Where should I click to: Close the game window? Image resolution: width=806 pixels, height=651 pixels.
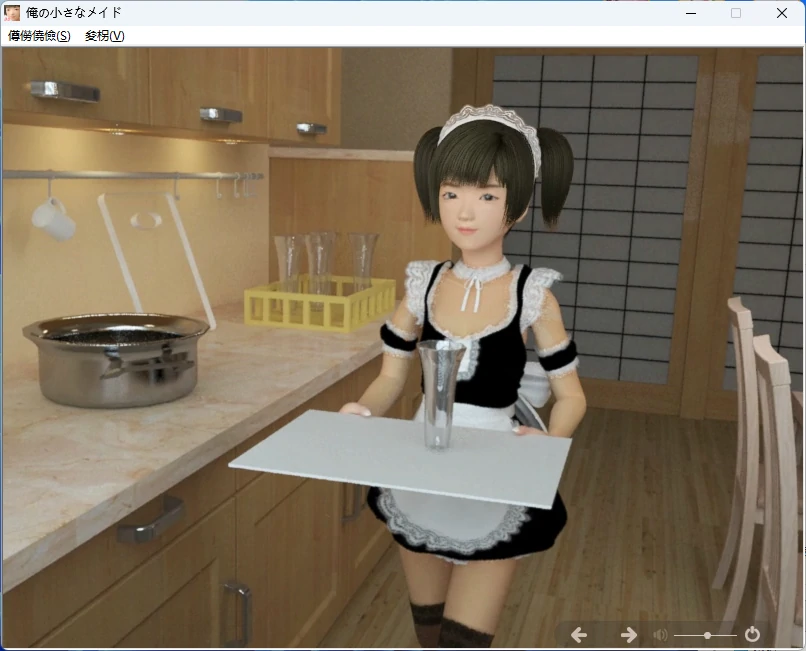(x=782, y=13)
